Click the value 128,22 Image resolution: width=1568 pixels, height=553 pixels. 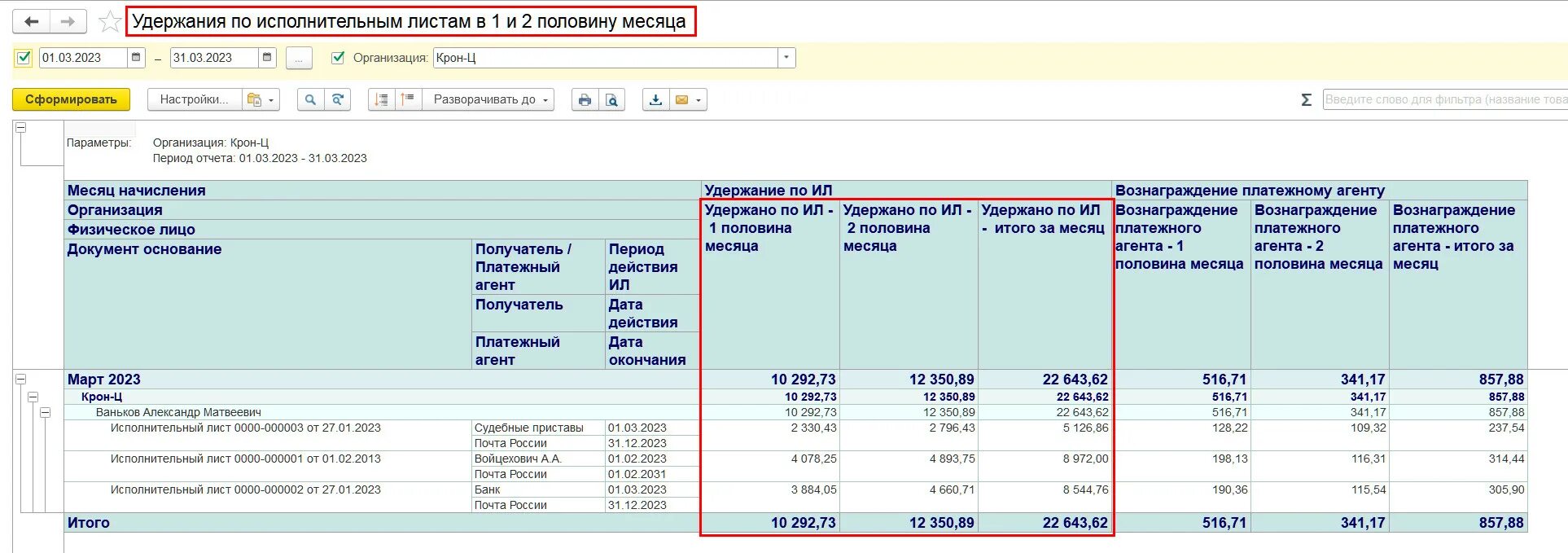(x=1229, y=428)
